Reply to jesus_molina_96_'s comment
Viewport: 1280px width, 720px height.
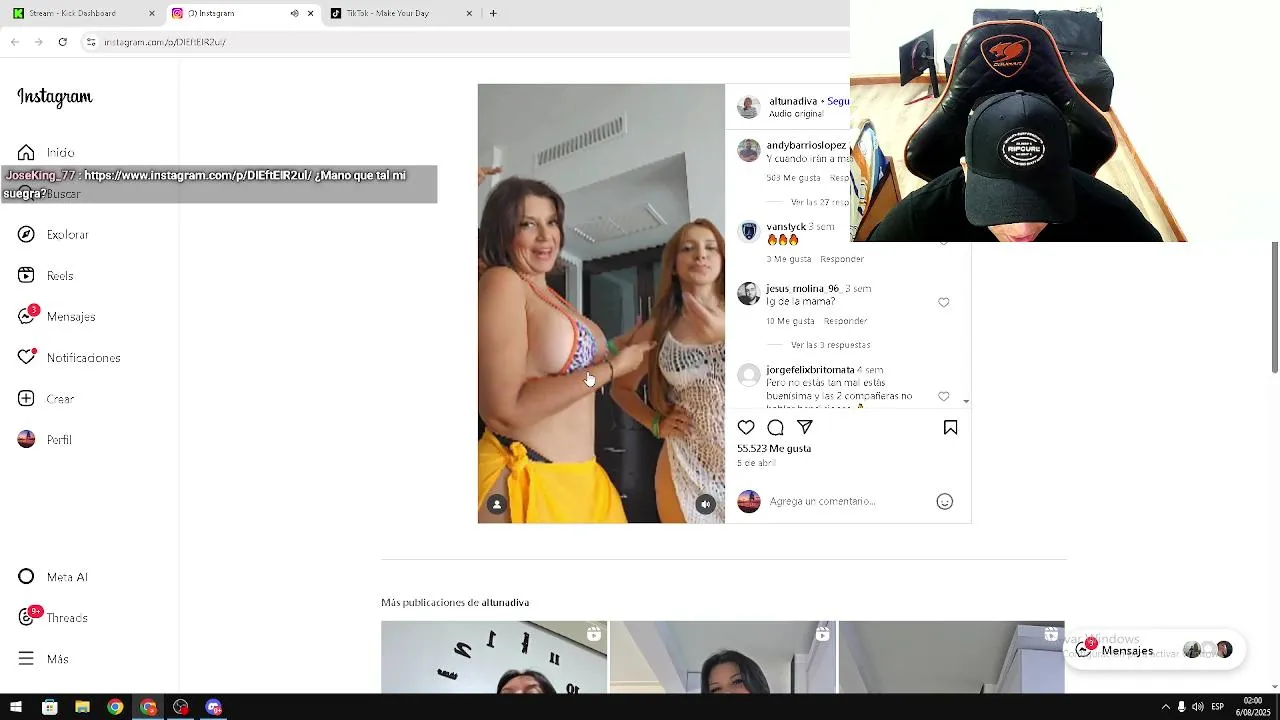click(x=845, y=321)
